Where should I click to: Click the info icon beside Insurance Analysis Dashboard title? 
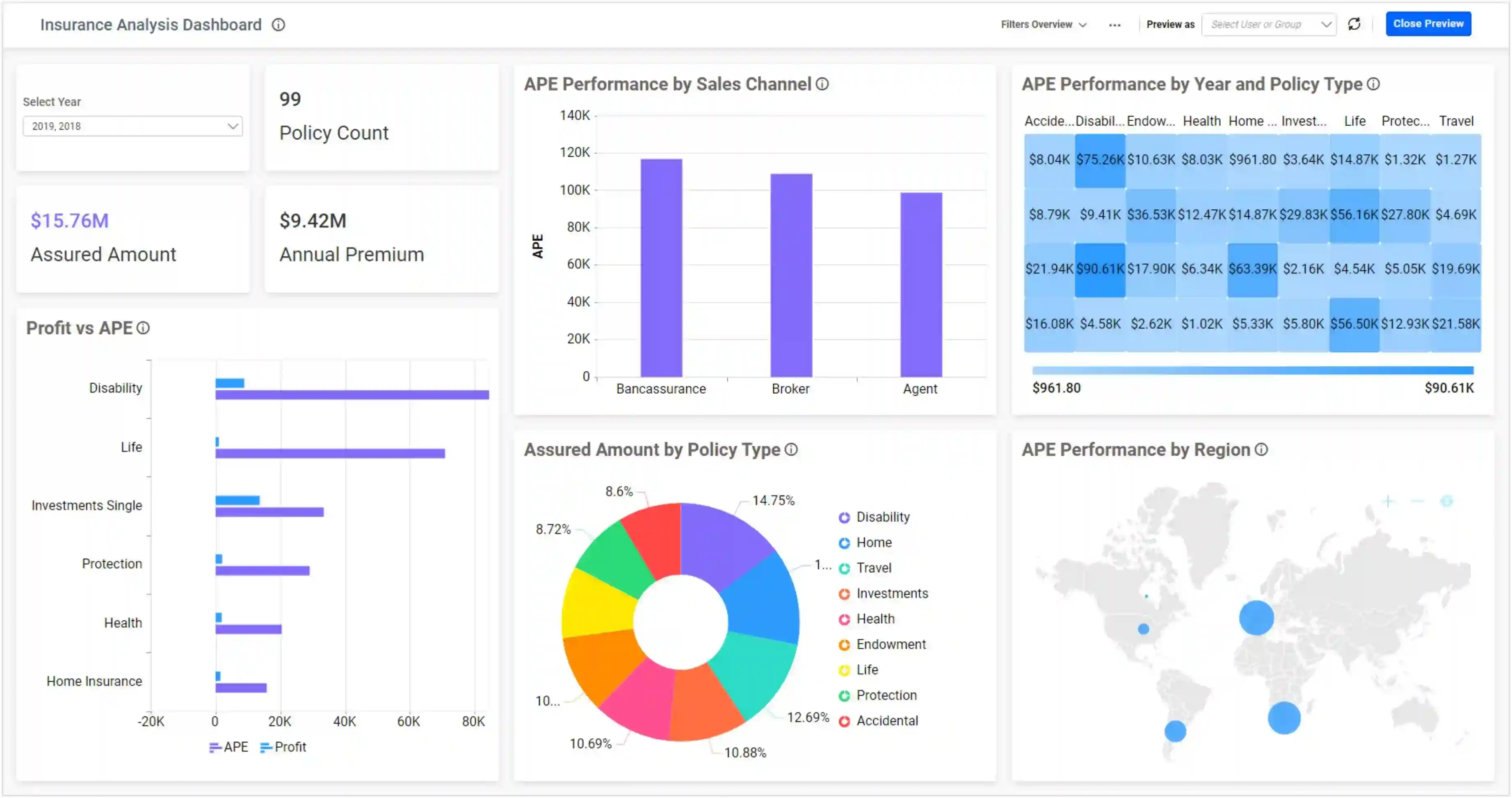click(x=278, y=25)
